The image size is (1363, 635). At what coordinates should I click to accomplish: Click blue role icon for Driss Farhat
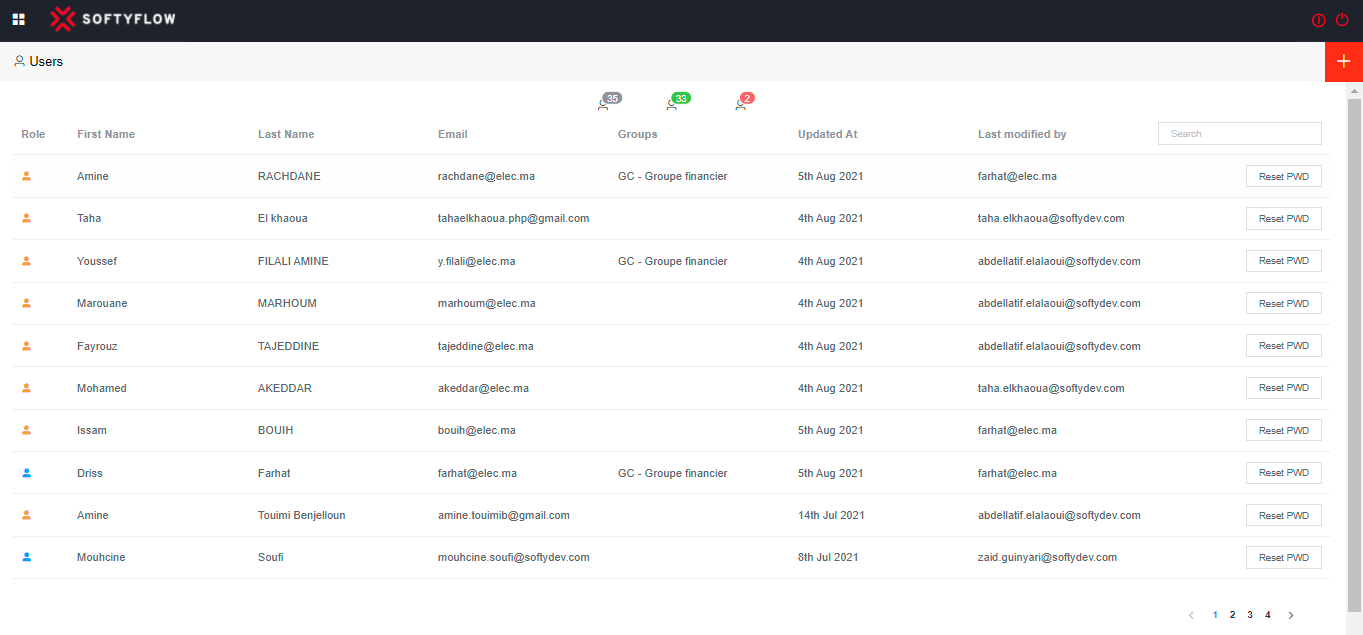(27, 473)
